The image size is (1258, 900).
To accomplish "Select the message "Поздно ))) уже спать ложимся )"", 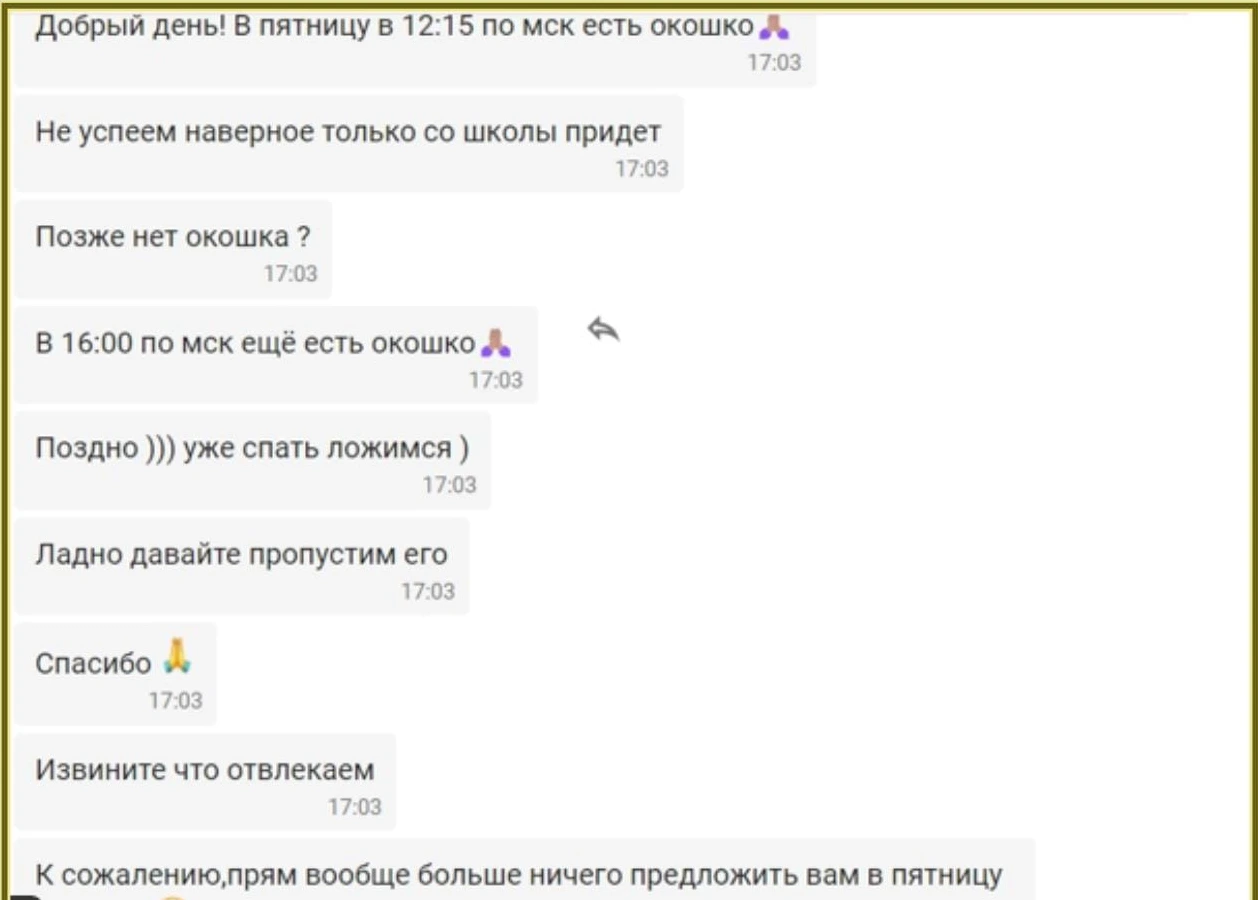I will click(252, 461).
